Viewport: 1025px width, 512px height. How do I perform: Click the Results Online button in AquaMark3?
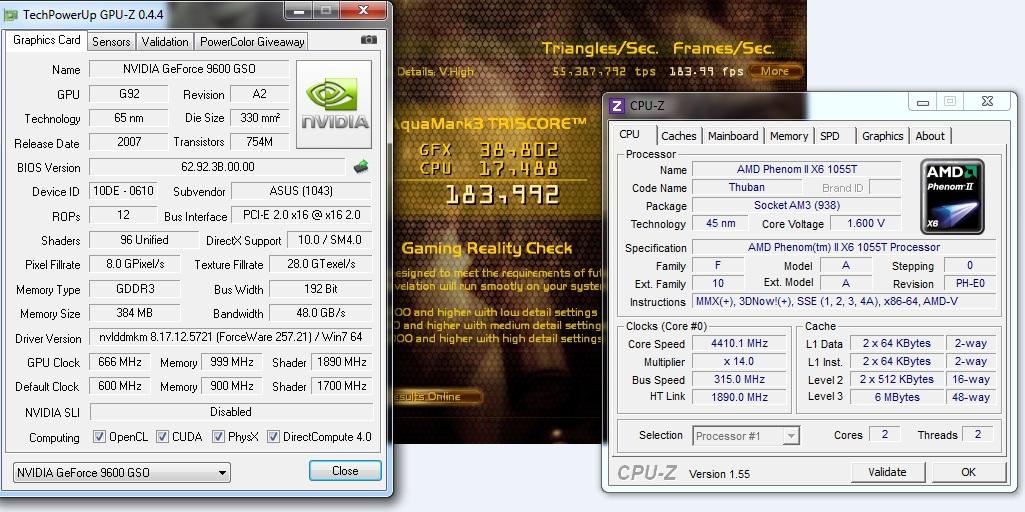click(x=437, y=396)
